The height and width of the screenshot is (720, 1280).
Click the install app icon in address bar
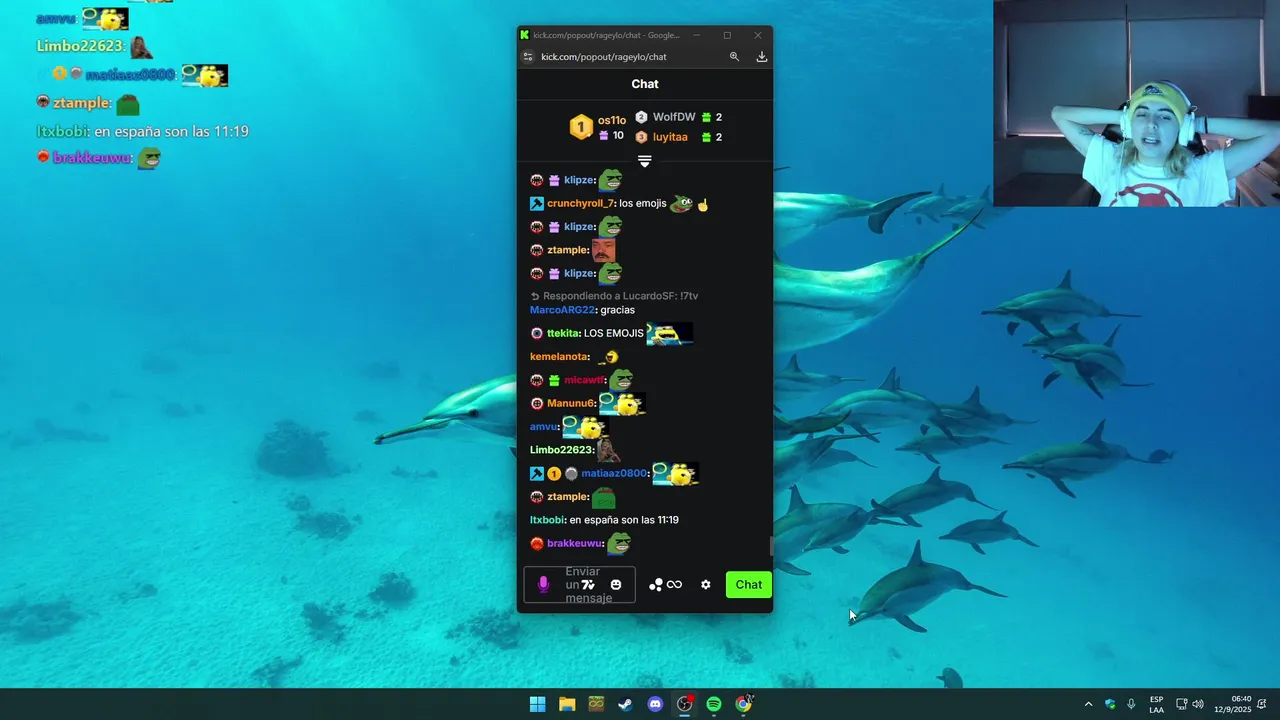click(x=762, y=57)
